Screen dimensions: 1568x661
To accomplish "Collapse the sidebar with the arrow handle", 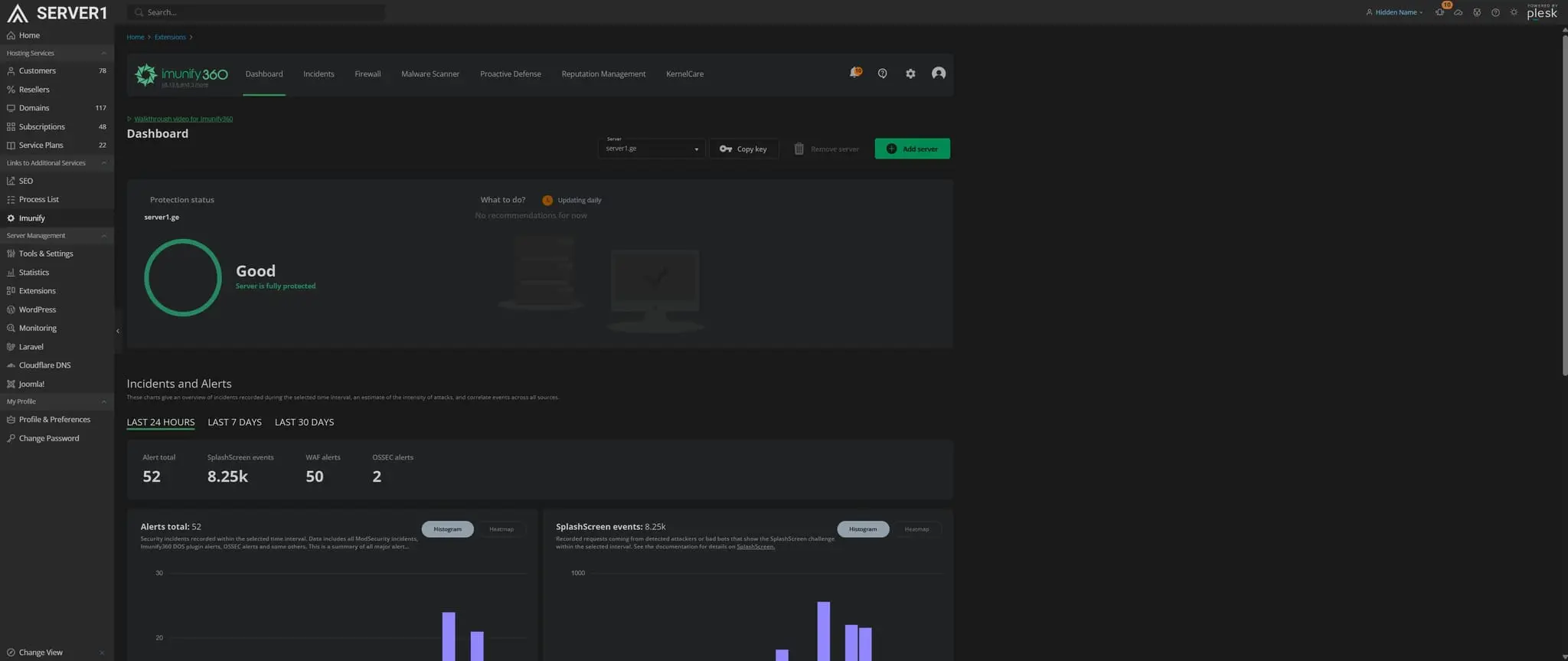I will (118, 331).
